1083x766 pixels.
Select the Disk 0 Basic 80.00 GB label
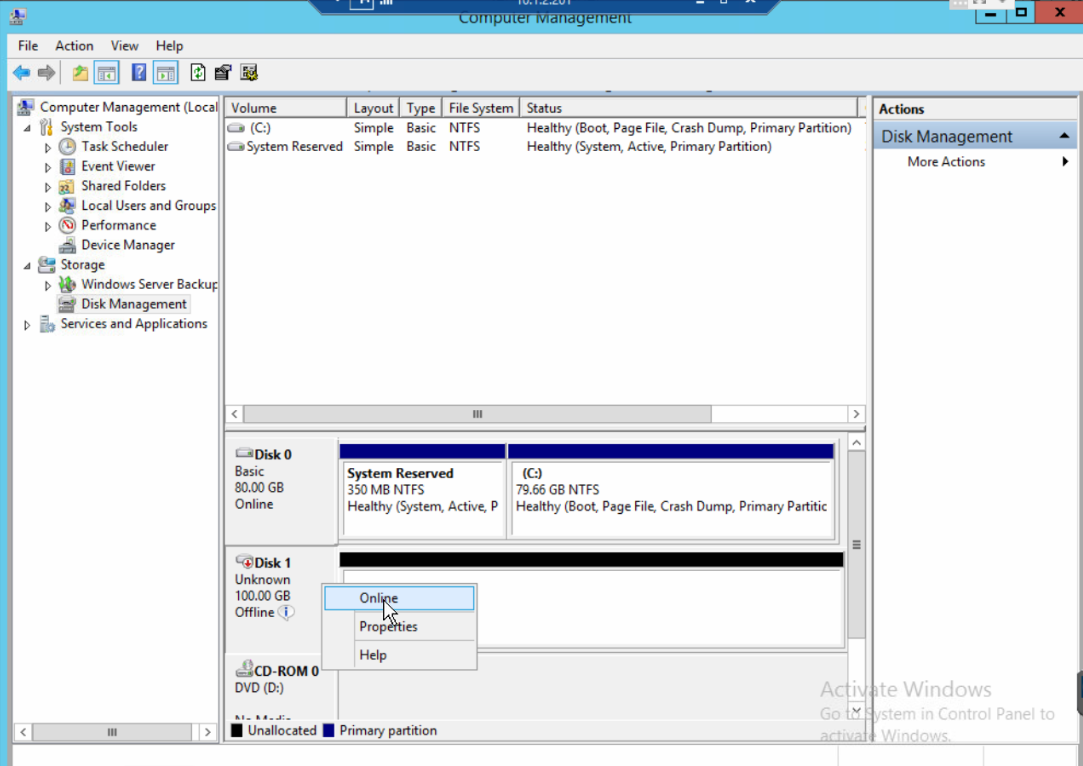coord(280,490)
